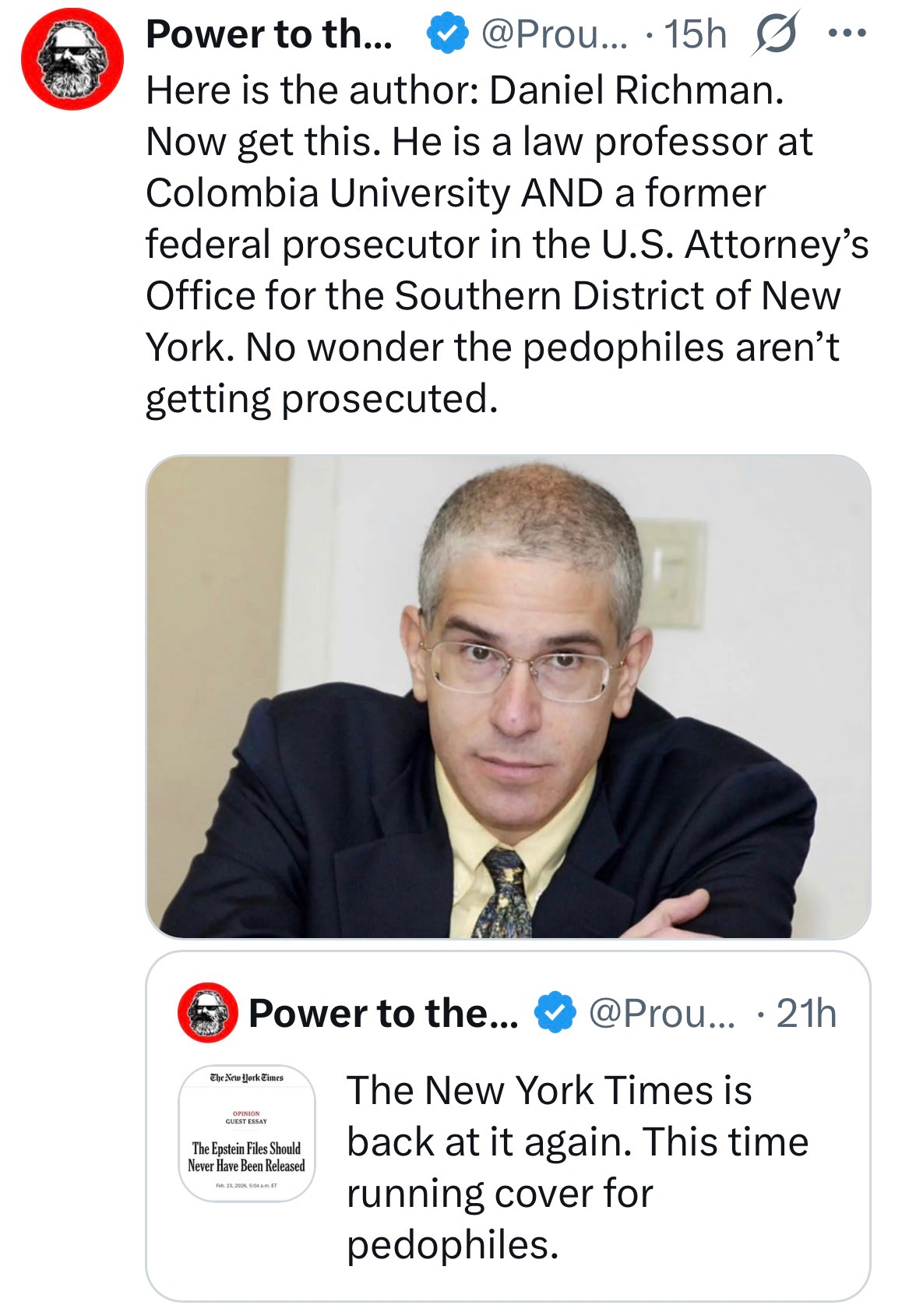Click the "Power to th..." display name
The height and width of the screenshot is (1316, 916).
tap(269, 34)
